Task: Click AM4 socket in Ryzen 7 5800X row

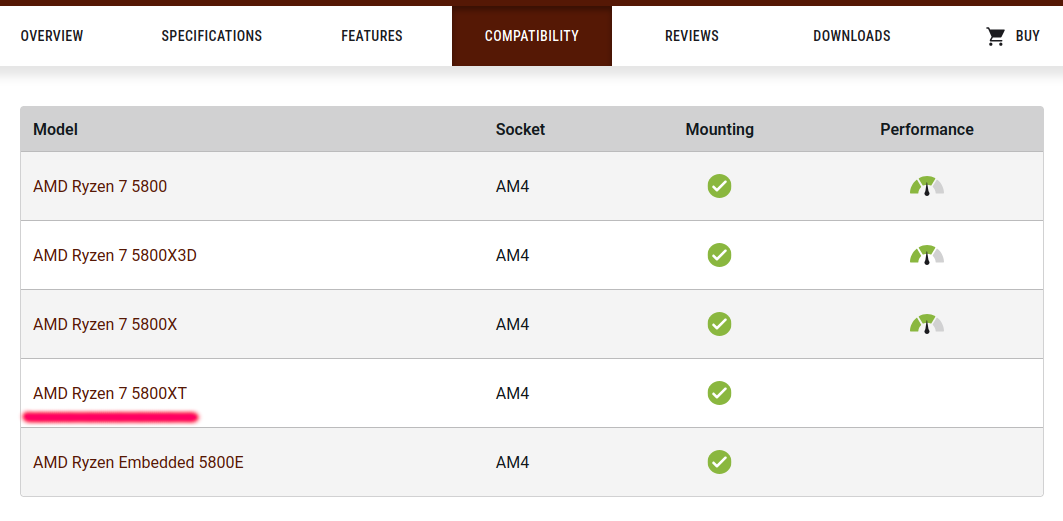Action: 512,325
